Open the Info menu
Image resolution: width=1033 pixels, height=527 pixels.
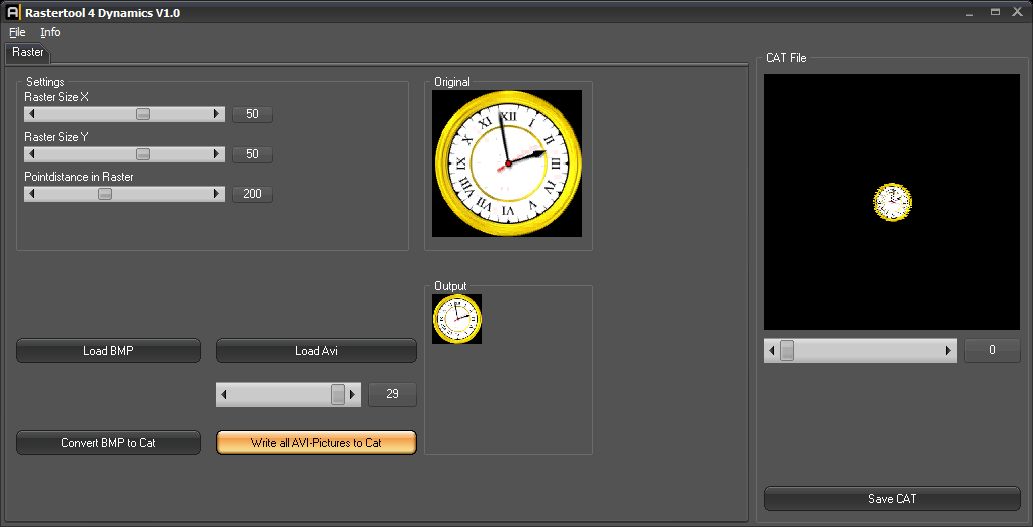point(50,32)
